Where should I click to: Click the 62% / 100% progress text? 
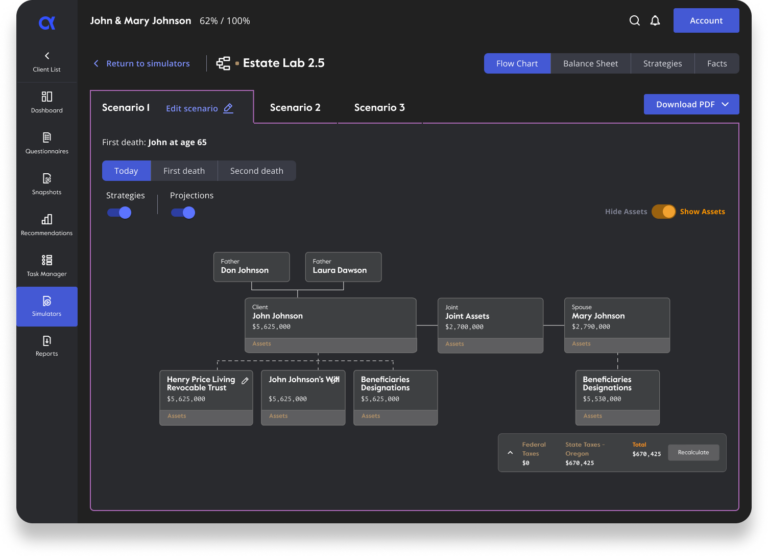click(x=225, y=21)
